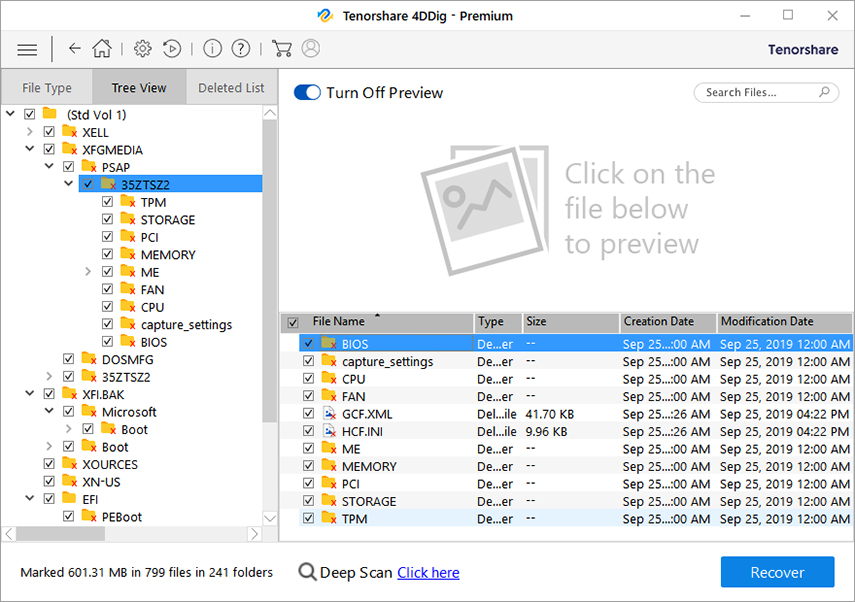Expand the ME folder in tree
The width and height of the screenshot is (855, 602).
(x=88, y=271)
